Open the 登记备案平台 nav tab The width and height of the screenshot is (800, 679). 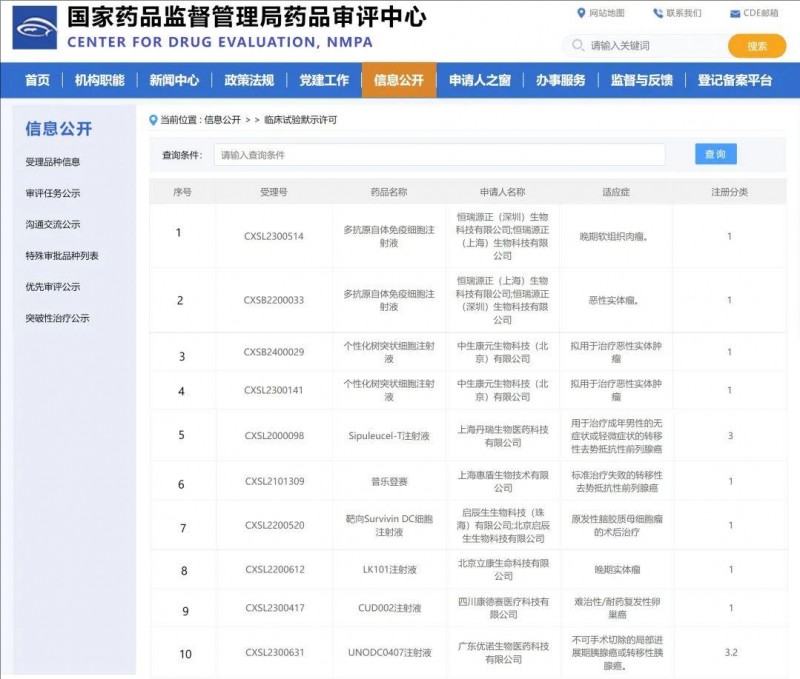[x=735, y=80]
